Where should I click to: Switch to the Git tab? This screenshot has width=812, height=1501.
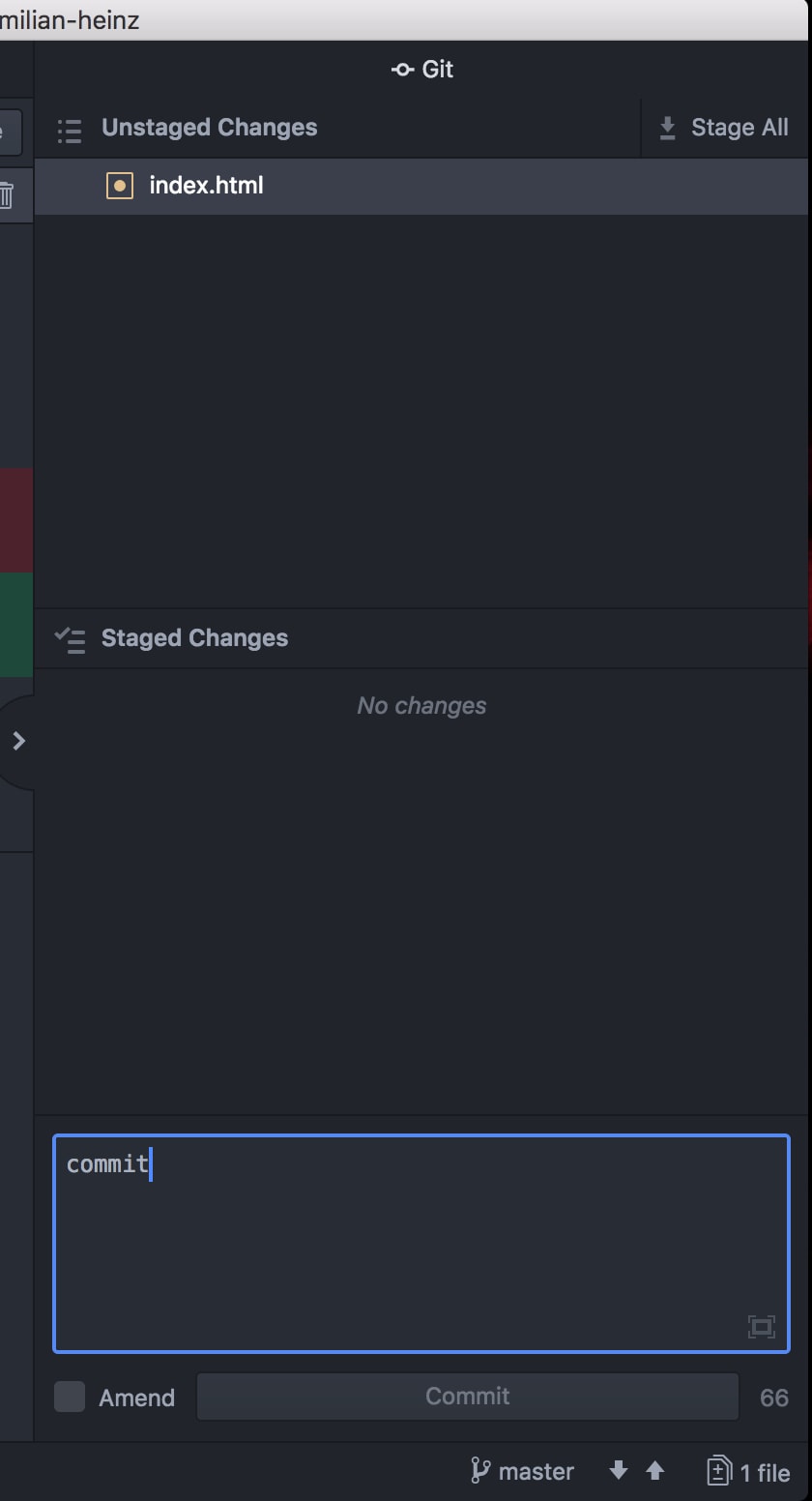[422, 70]
